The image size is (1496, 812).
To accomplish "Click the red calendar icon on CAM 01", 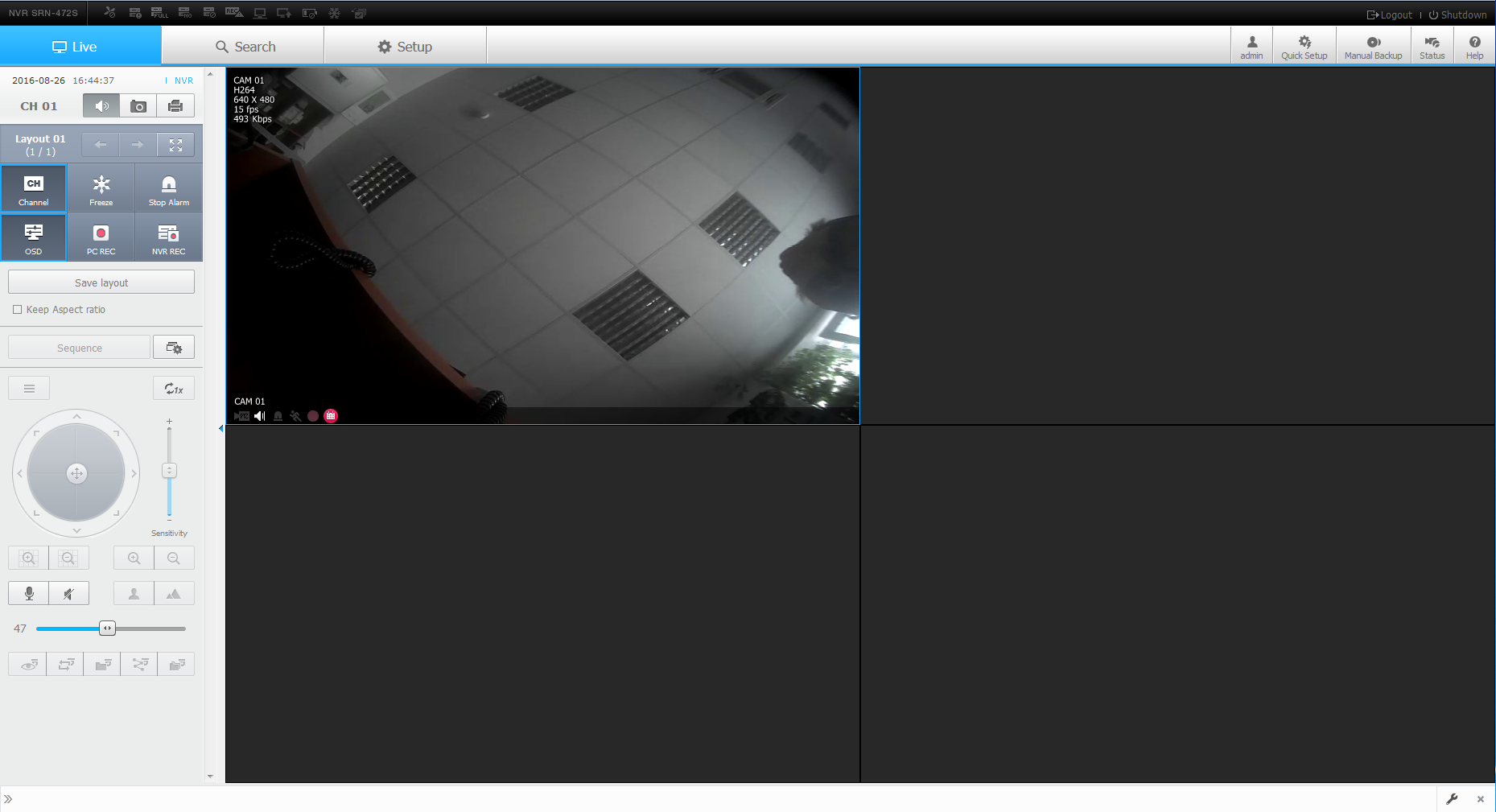I will click(x=331, y=416).
